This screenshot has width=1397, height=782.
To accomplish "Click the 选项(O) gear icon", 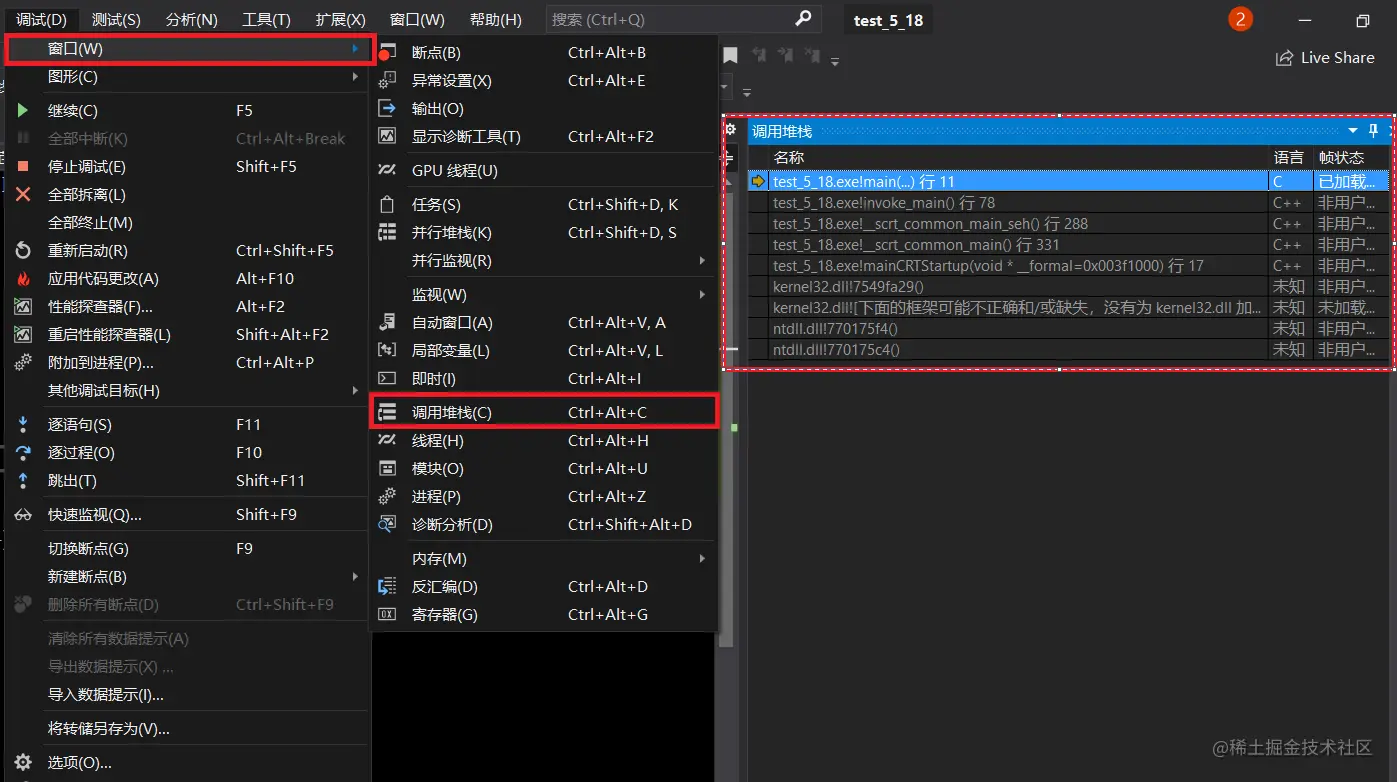I will 23,763.
